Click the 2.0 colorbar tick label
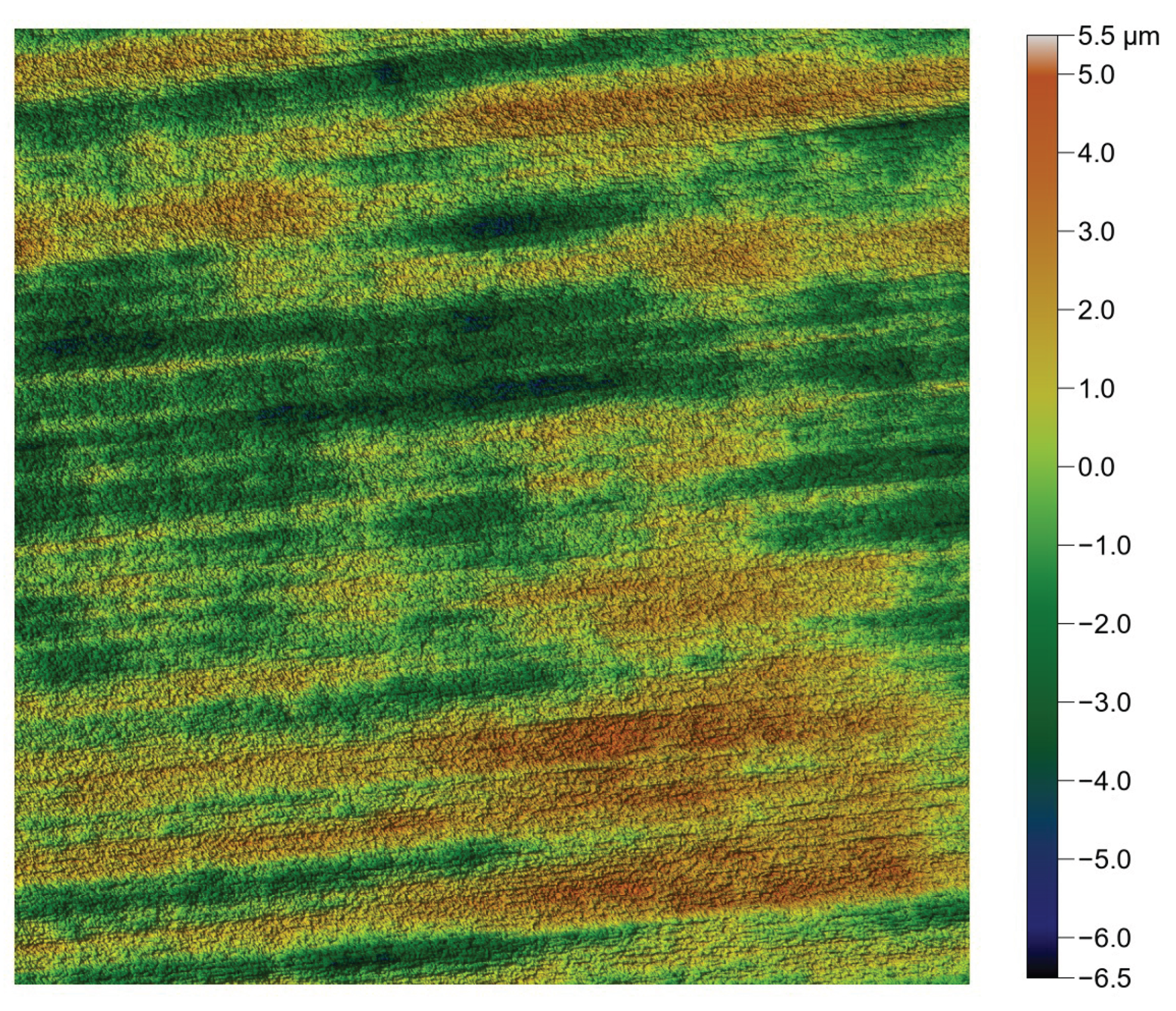Image resolution: width=1176 pixels, height=1011 pixels. [x=1096, y=311]
